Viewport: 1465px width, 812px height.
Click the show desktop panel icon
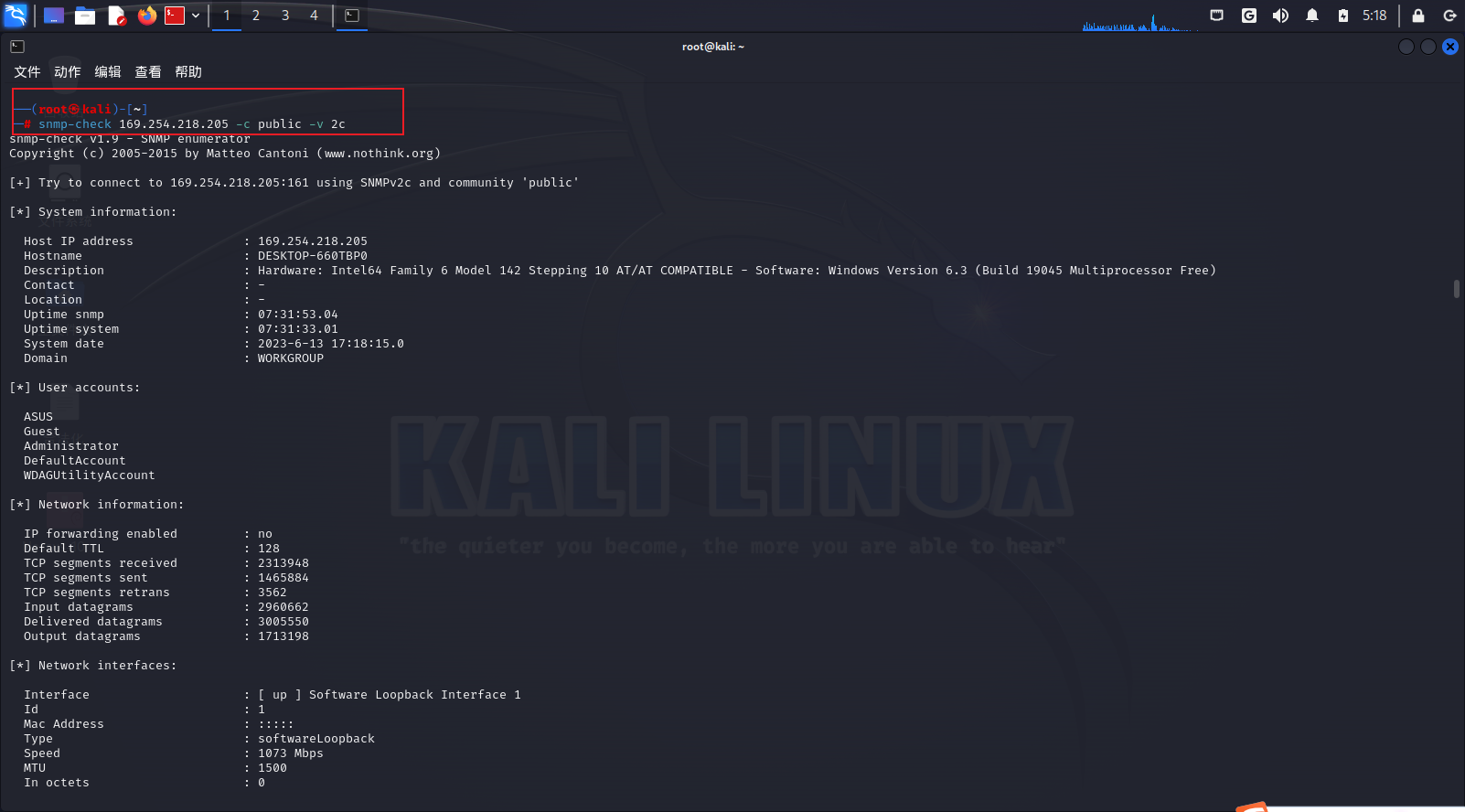click(x=54, y=16)
